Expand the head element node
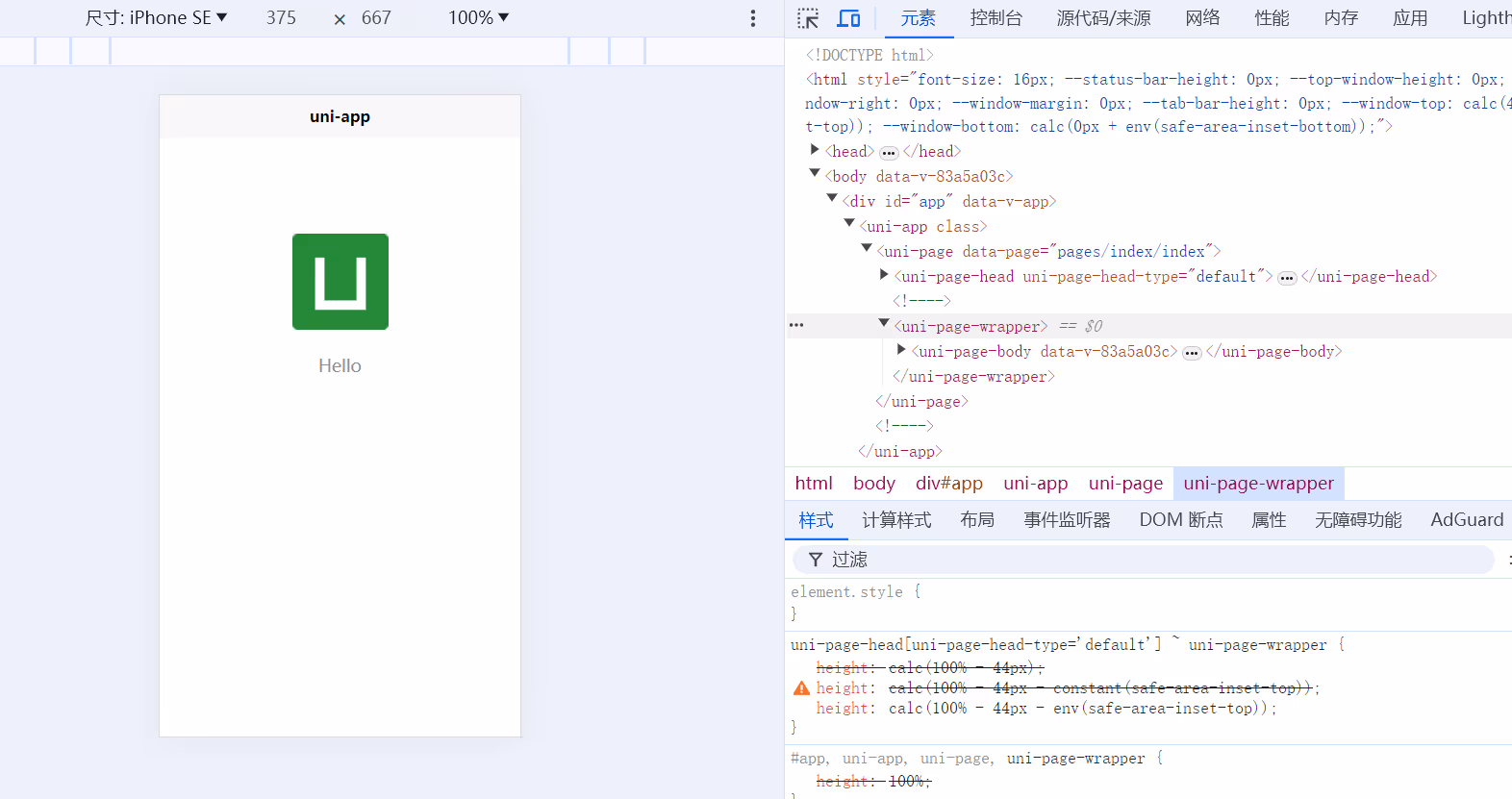 tap(815, 149)
